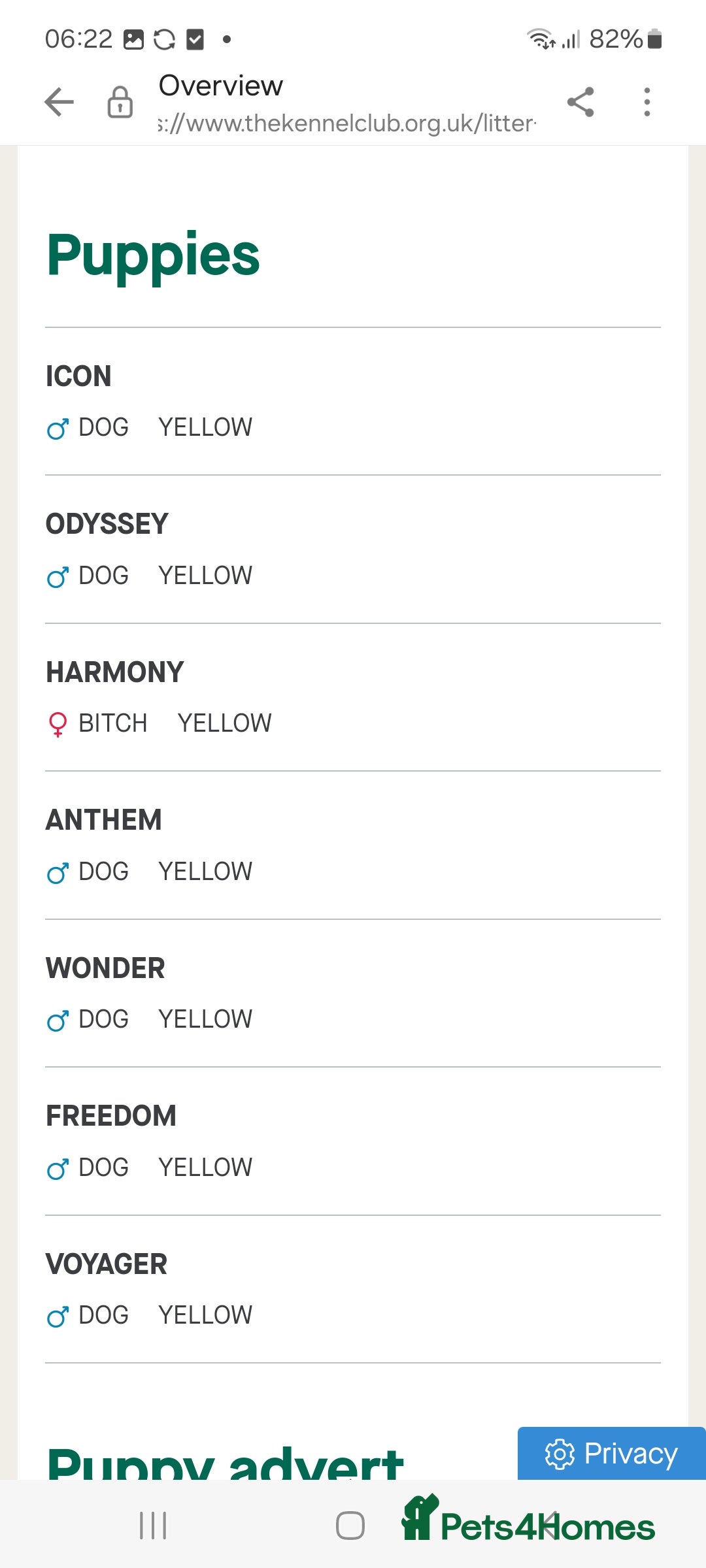Tap the ANTHEM puppy listing
706x1568 pixels.
104,820
